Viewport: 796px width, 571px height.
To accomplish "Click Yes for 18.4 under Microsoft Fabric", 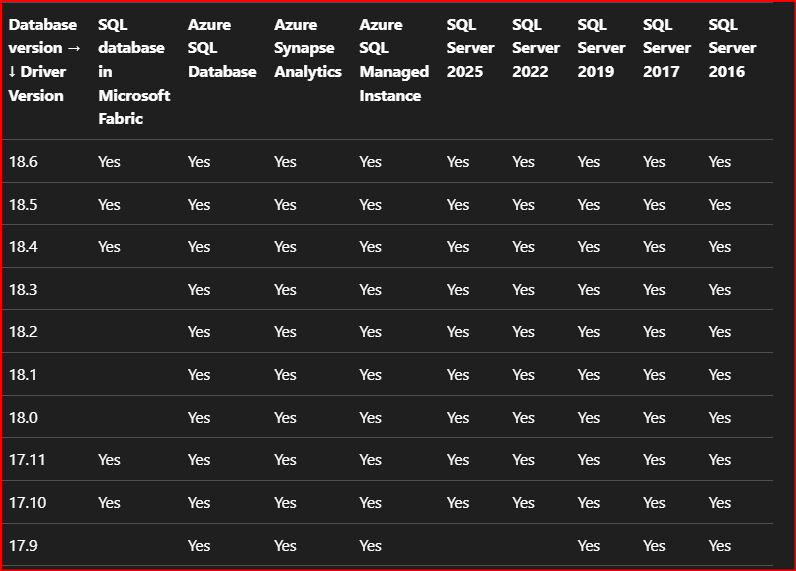I will click(x=109, y=247).
